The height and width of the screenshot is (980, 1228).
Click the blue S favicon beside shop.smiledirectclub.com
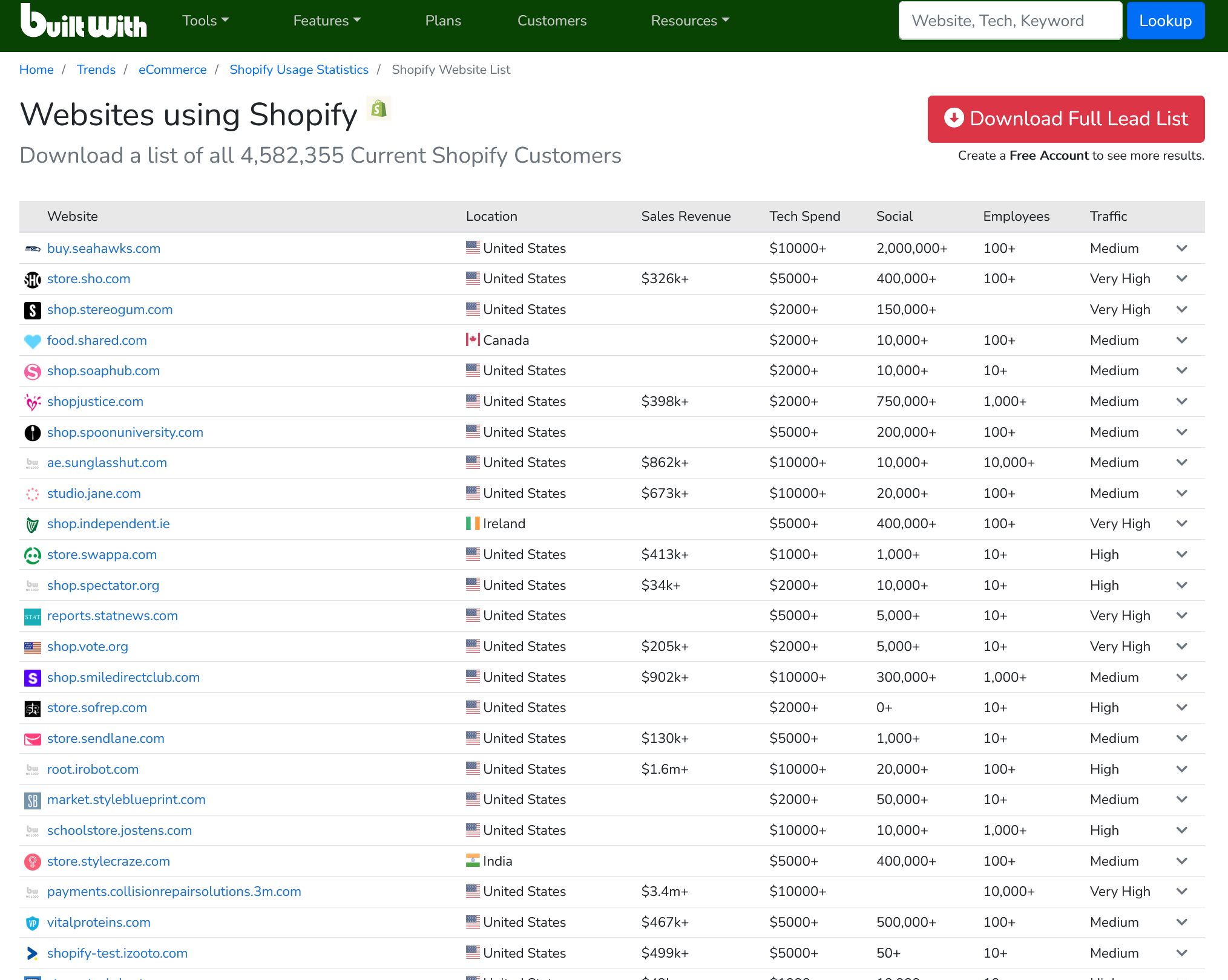coord(32,678)
